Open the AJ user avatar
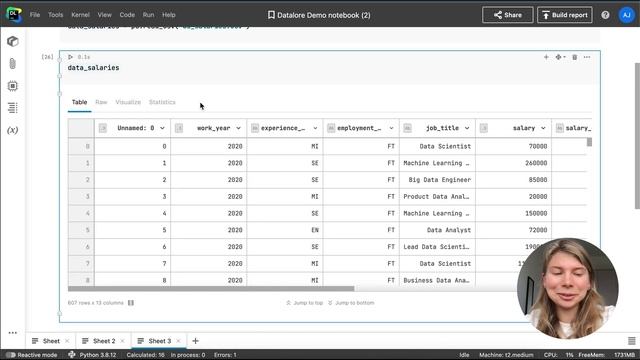The width and height of the screenshot is (640, 360). pyautogui.click(x=627, y=15)
